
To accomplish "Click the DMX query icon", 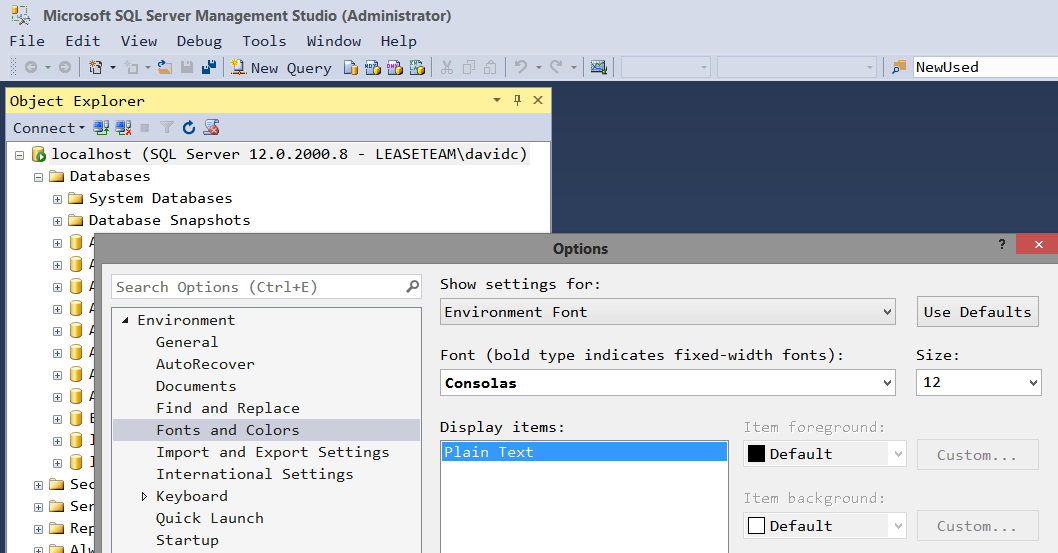I will (395, 67).
